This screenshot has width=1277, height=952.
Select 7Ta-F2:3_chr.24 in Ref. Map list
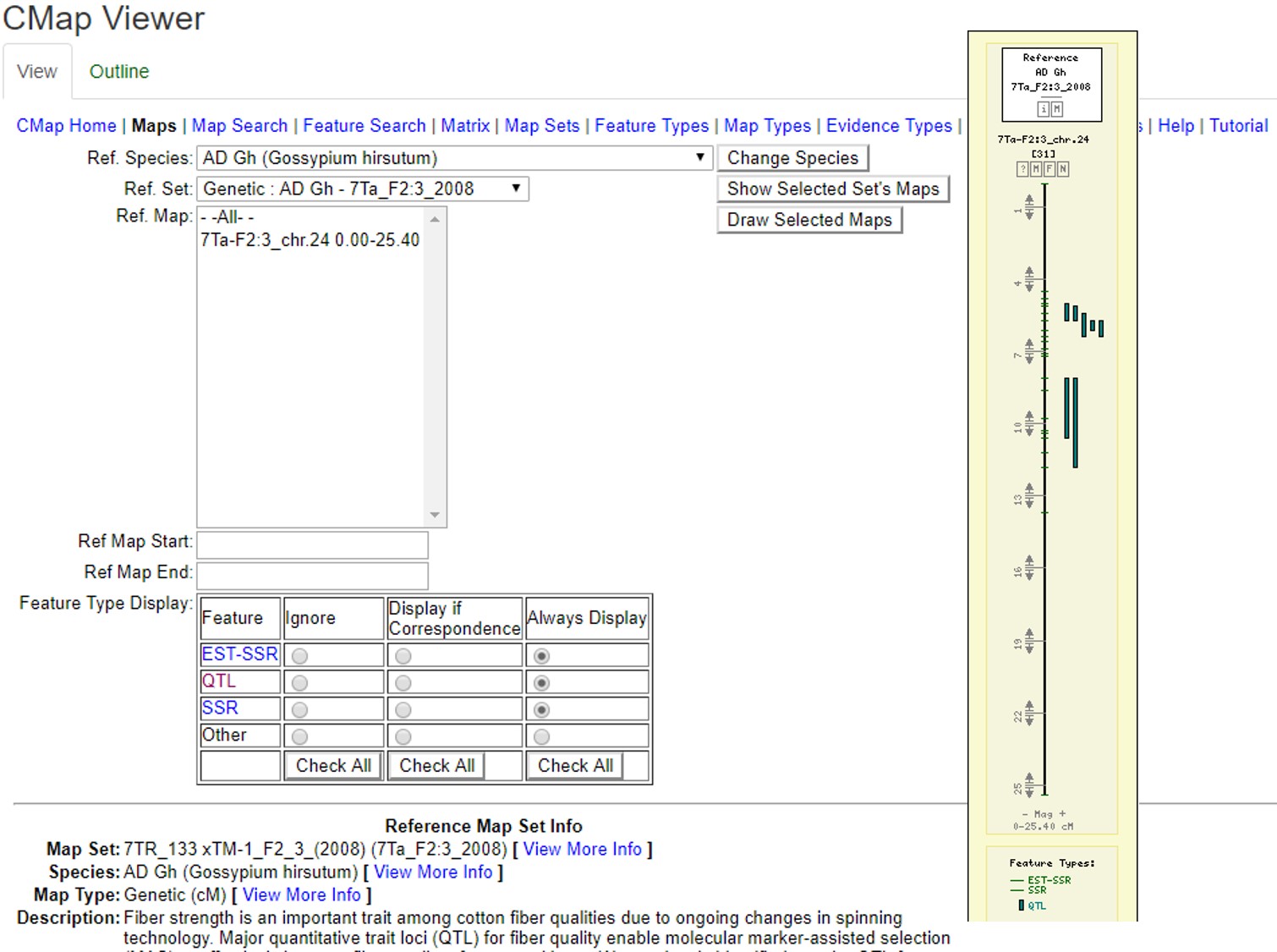(310, 240)
